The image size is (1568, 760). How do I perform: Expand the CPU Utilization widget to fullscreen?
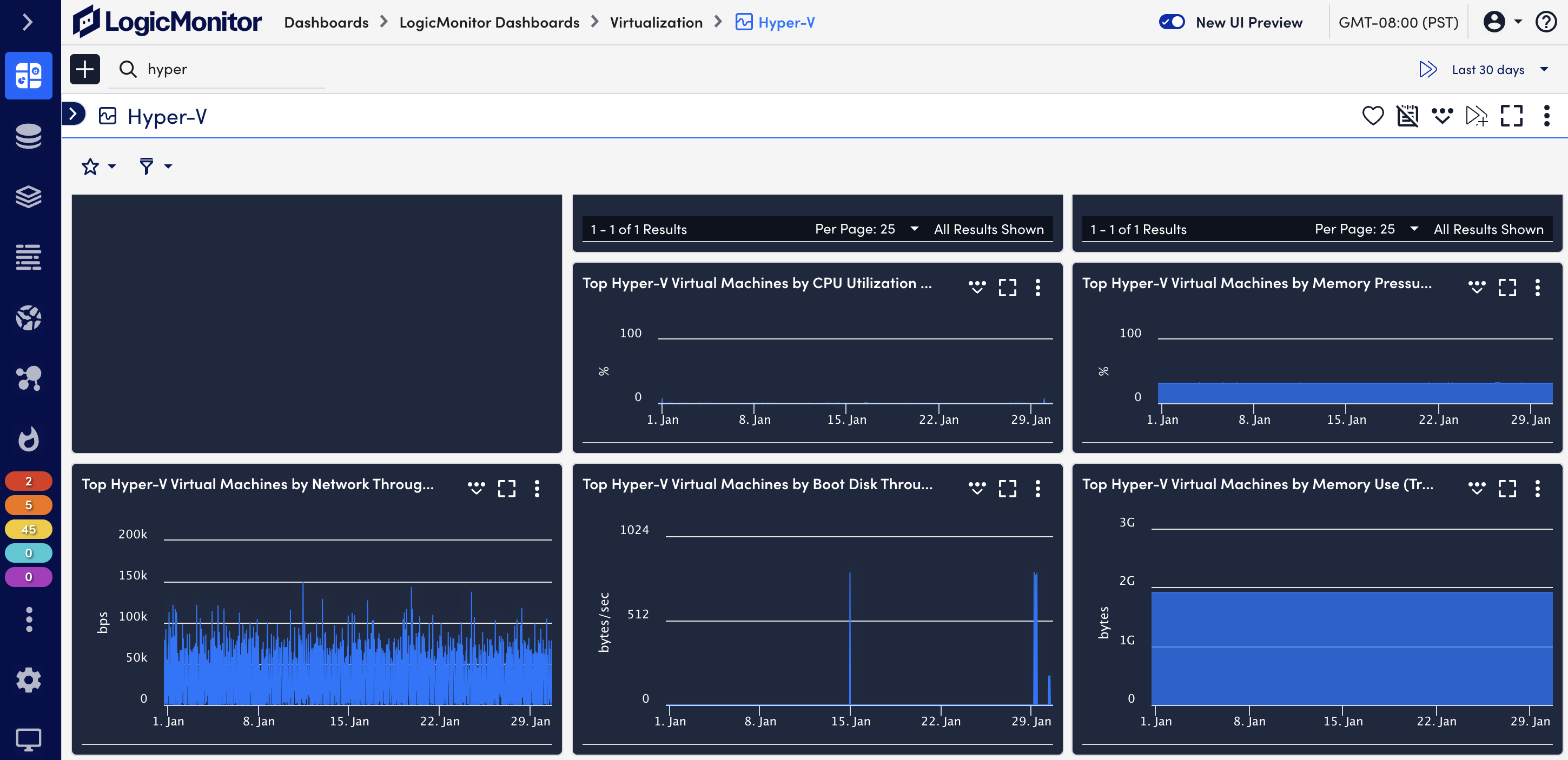1008,287
